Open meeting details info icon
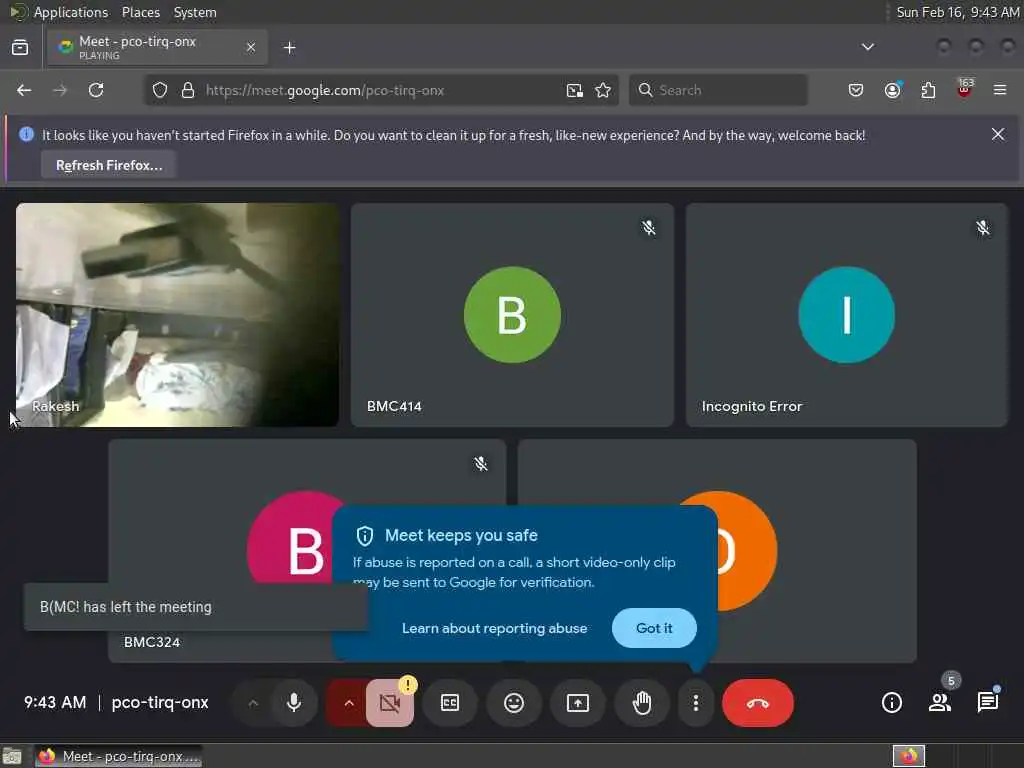The image size is (1024, 768). pyautogui.click(x=891, y=703)
